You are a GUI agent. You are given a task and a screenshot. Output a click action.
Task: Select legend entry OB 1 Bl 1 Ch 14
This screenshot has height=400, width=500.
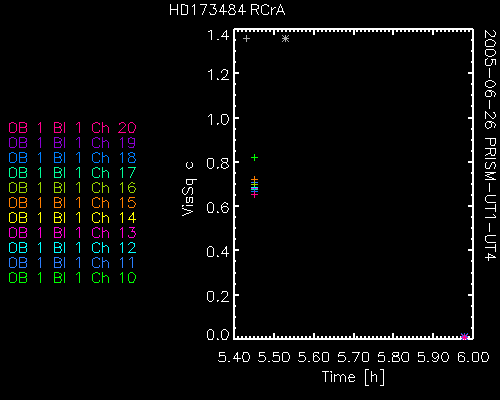tap(72, 218)
